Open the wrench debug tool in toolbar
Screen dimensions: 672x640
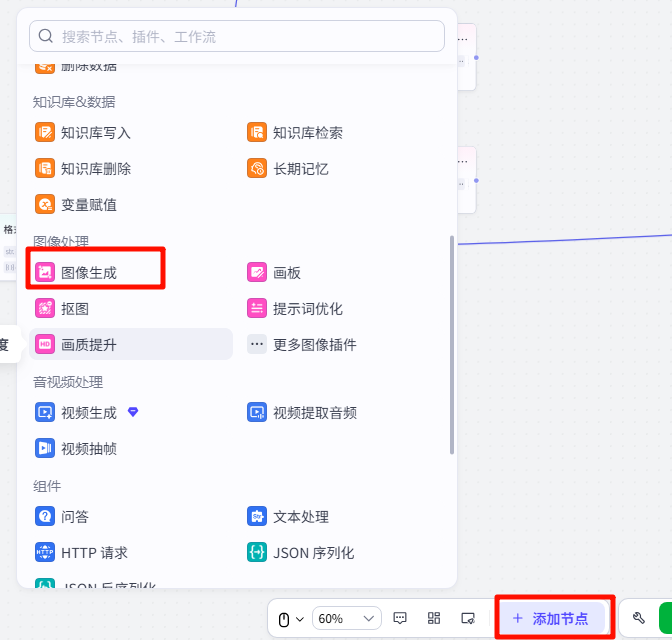click(638, 618)
